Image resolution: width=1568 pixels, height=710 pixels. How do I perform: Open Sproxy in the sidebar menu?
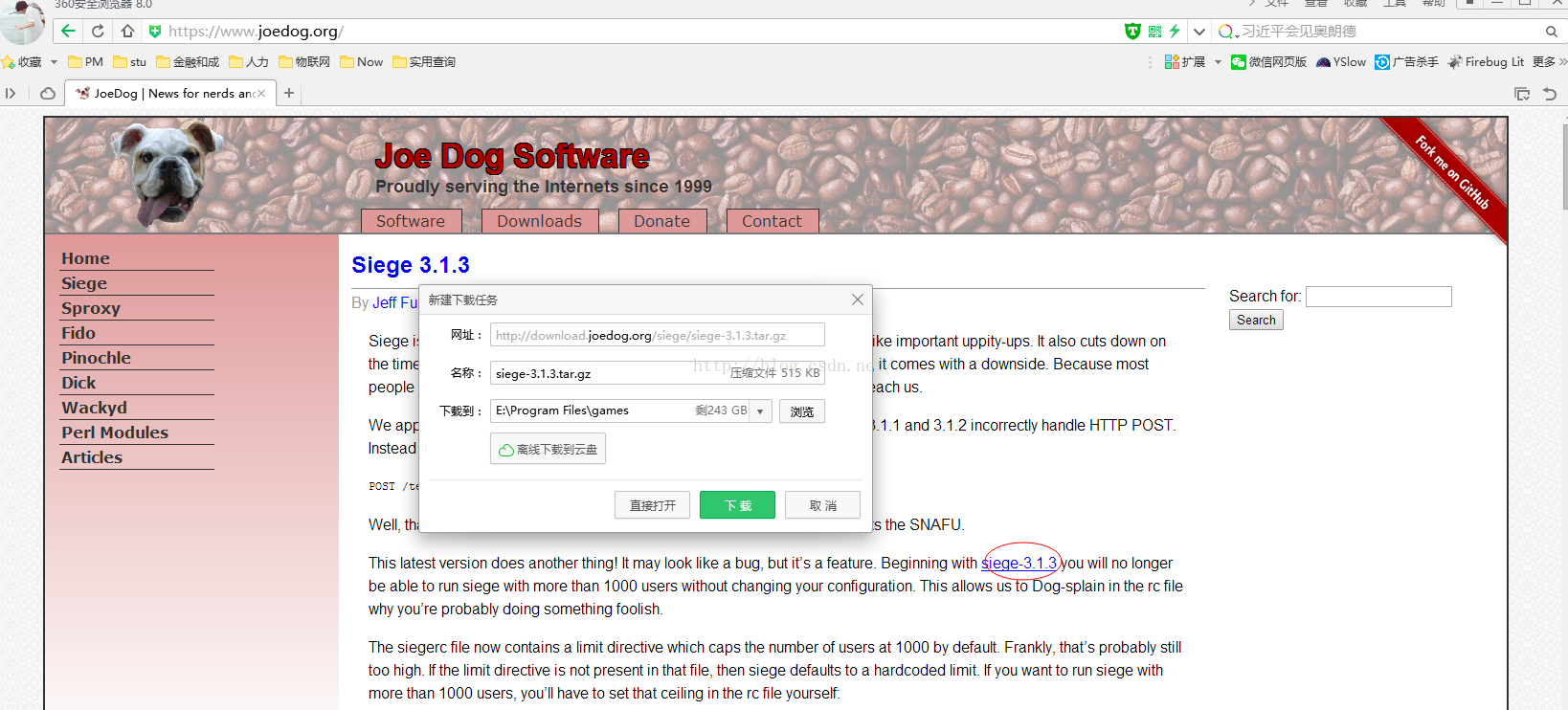(x=91, y=308)
